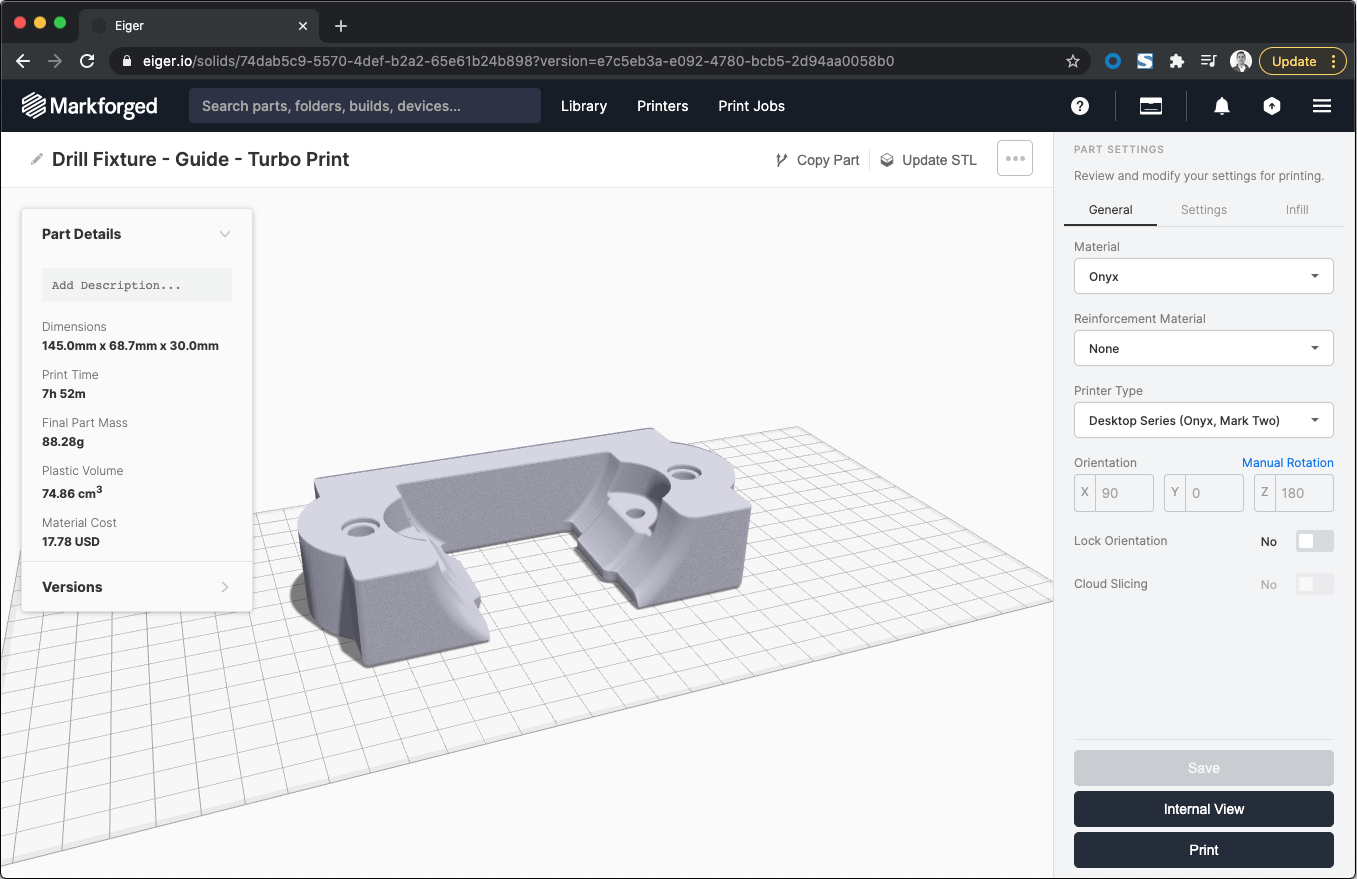Open the Printer Type dropdown

[x=1204, y=420]
